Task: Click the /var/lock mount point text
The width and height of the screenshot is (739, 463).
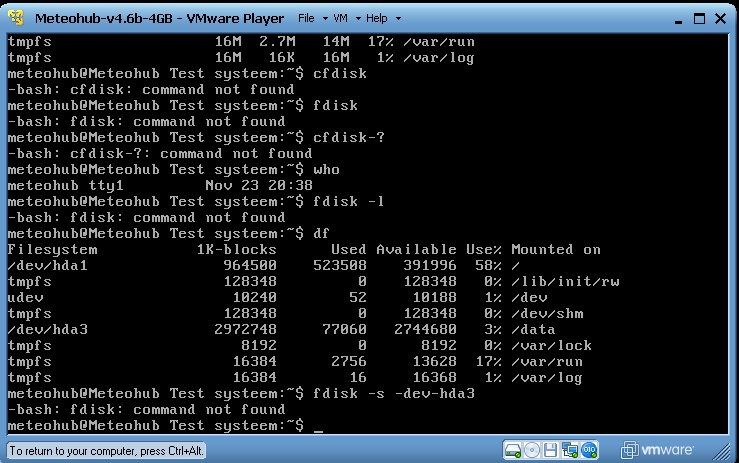Action: (x=551, y=346)
